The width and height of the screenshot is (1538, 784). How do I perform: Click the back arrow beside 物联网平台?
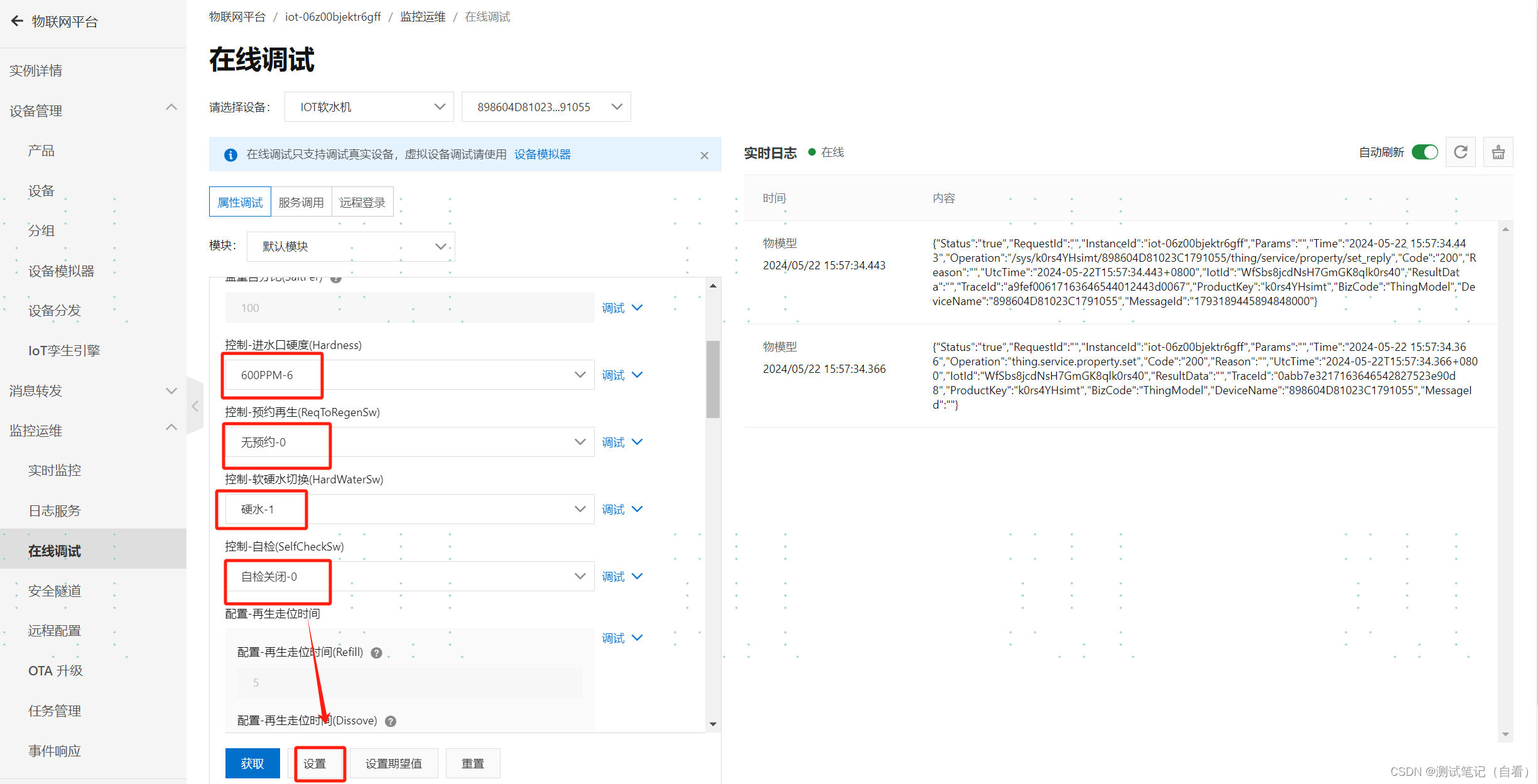(x=17, y=21)
